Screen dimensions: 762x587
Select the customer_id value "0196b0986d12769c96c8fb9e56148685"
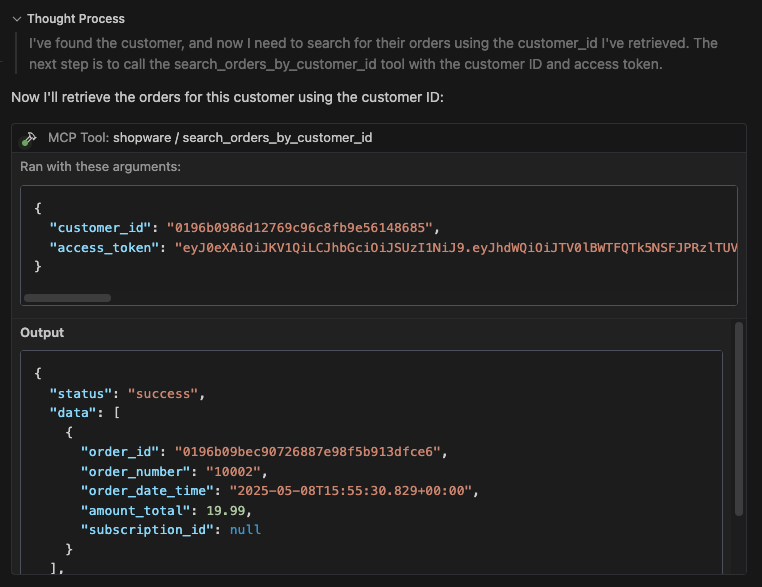pos(299,228)
